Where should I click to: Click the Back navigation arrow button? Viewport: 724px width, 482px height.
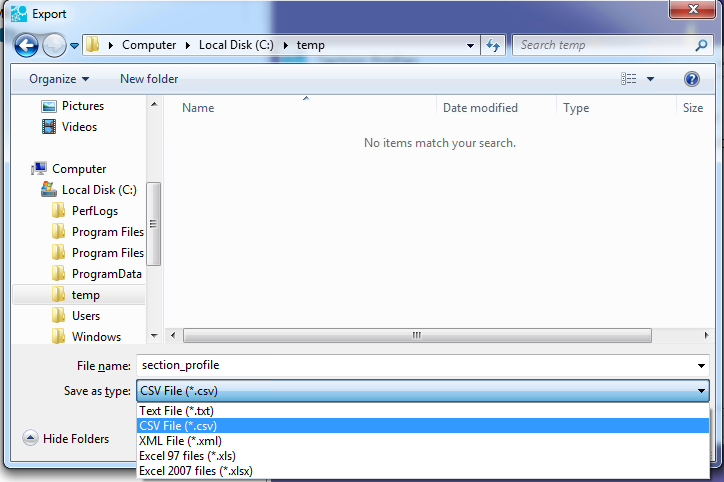[26, 45]
